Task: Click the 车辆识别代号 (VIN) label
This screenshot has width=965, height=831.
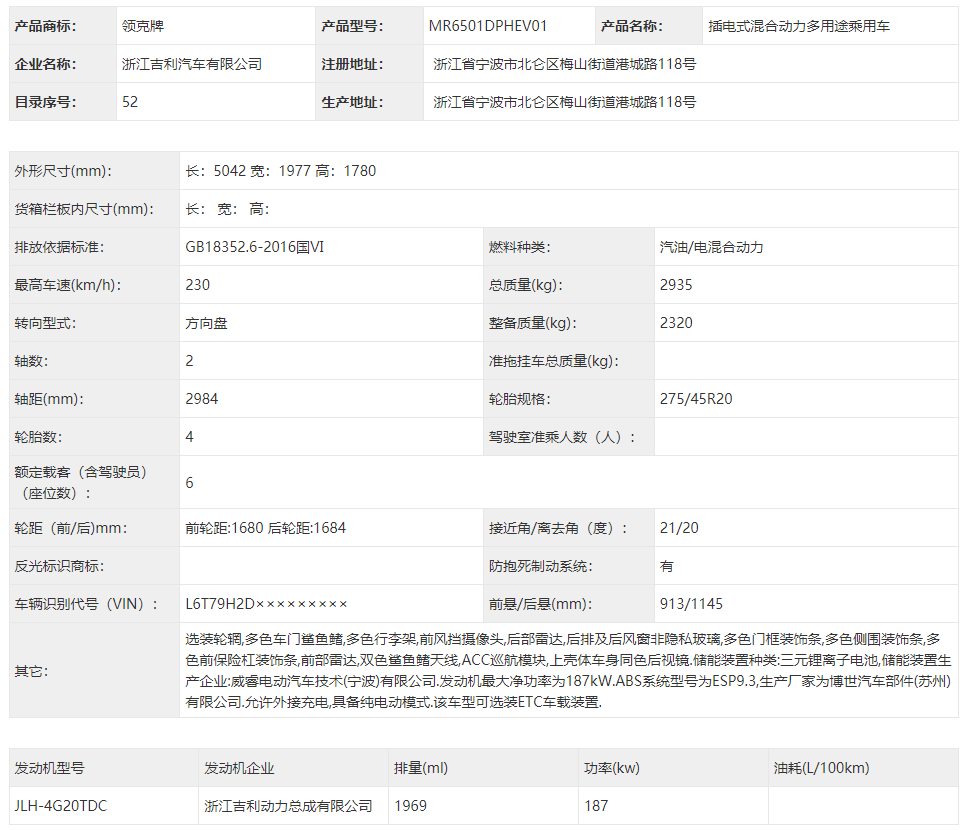Action: (x=86, y=604)
